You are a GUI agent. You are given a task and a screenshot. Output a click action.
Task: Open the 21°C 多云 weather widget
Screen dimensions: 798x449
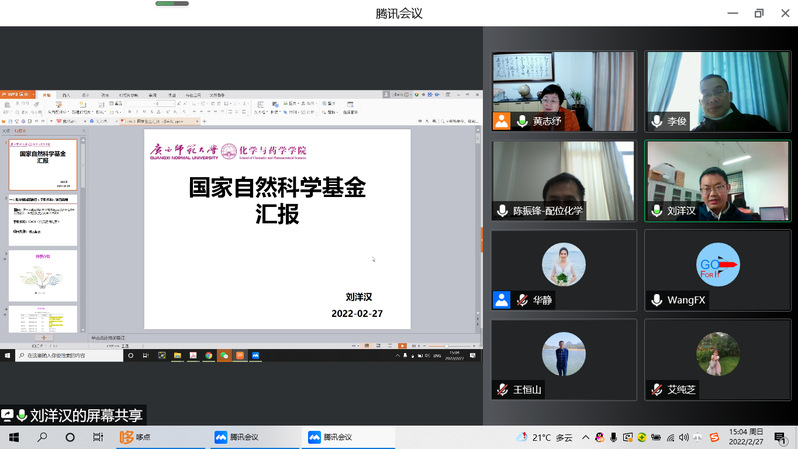click(x=546, y=437)
